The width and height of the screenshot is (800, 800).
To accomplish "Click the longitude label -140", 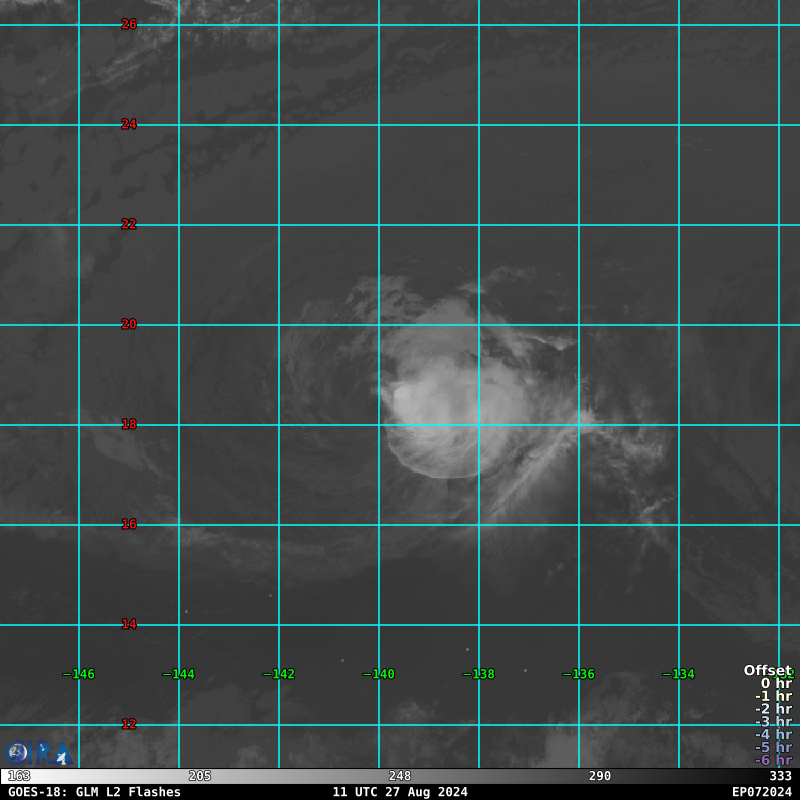I will pyautogui.click(x=379, y=674).
